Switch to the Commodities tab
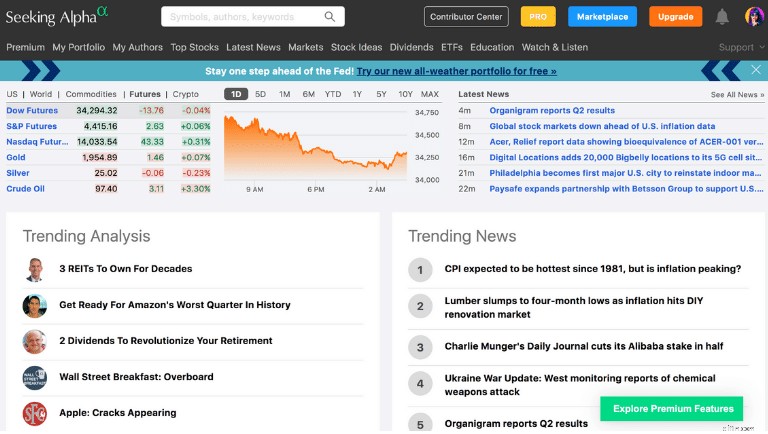Viewport: 768px width, 434px height. pyautogui.click(x=91, y=94)
